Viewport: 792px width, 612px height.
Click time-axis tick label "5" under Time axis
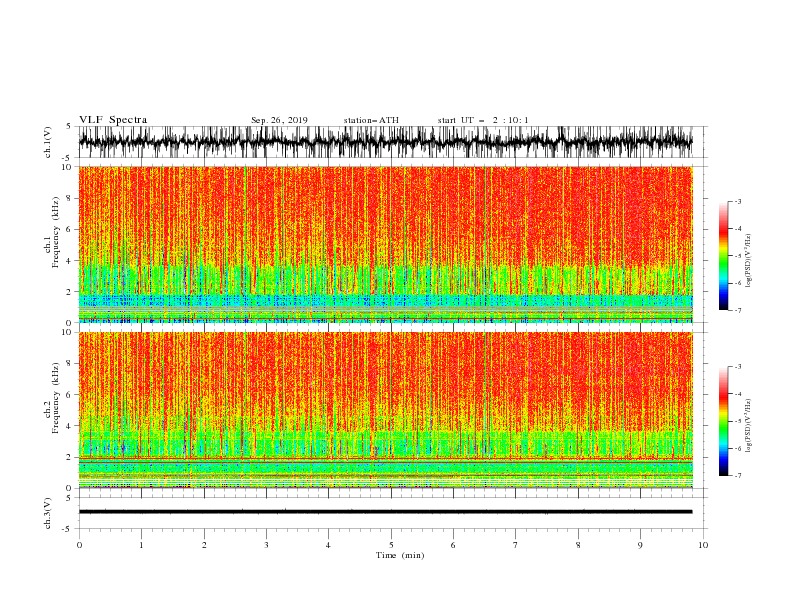coord(391,545)
